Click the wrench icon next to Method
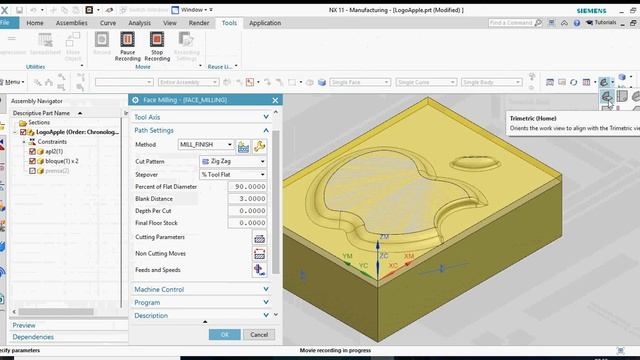Screen dimensions: 640x360 [x=260, y=146]
